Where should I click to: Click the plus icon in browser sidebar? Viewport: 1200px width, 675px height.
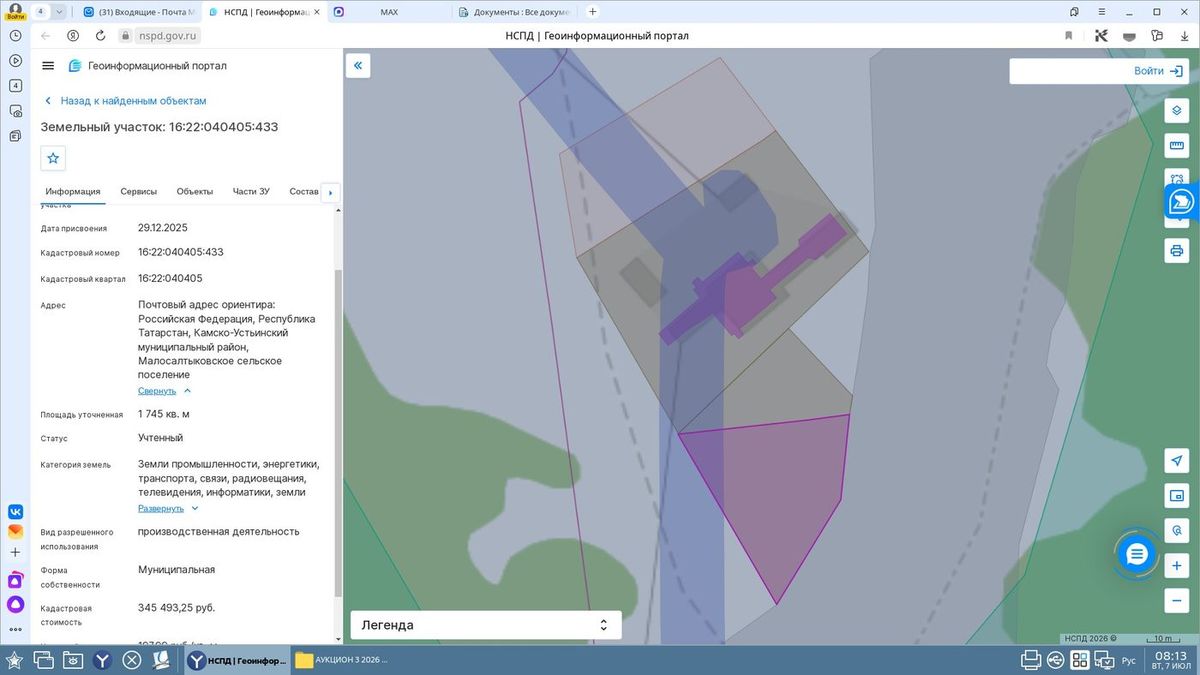pyautogui.click(x=15, y=552)
